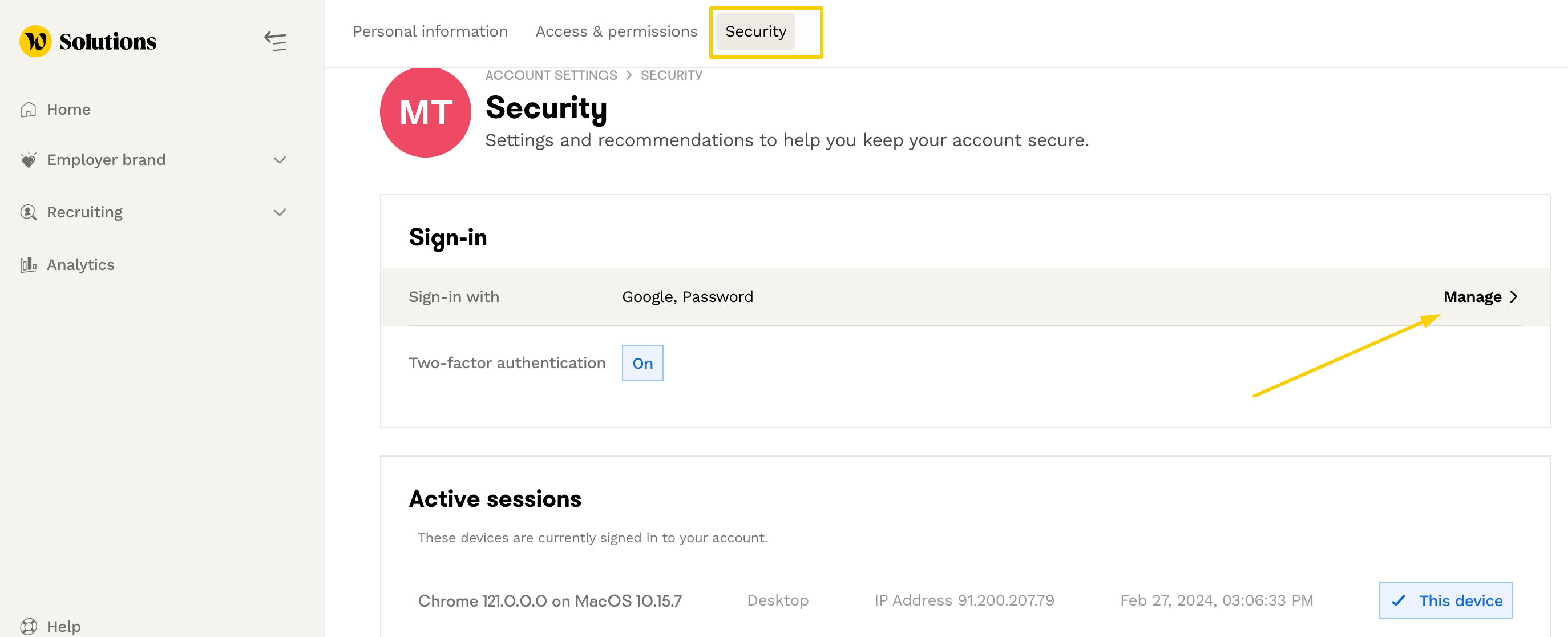Click the Chrome on MacOS session row
Viewport: 1568px width, 637px height.
(x=549, y=601)
